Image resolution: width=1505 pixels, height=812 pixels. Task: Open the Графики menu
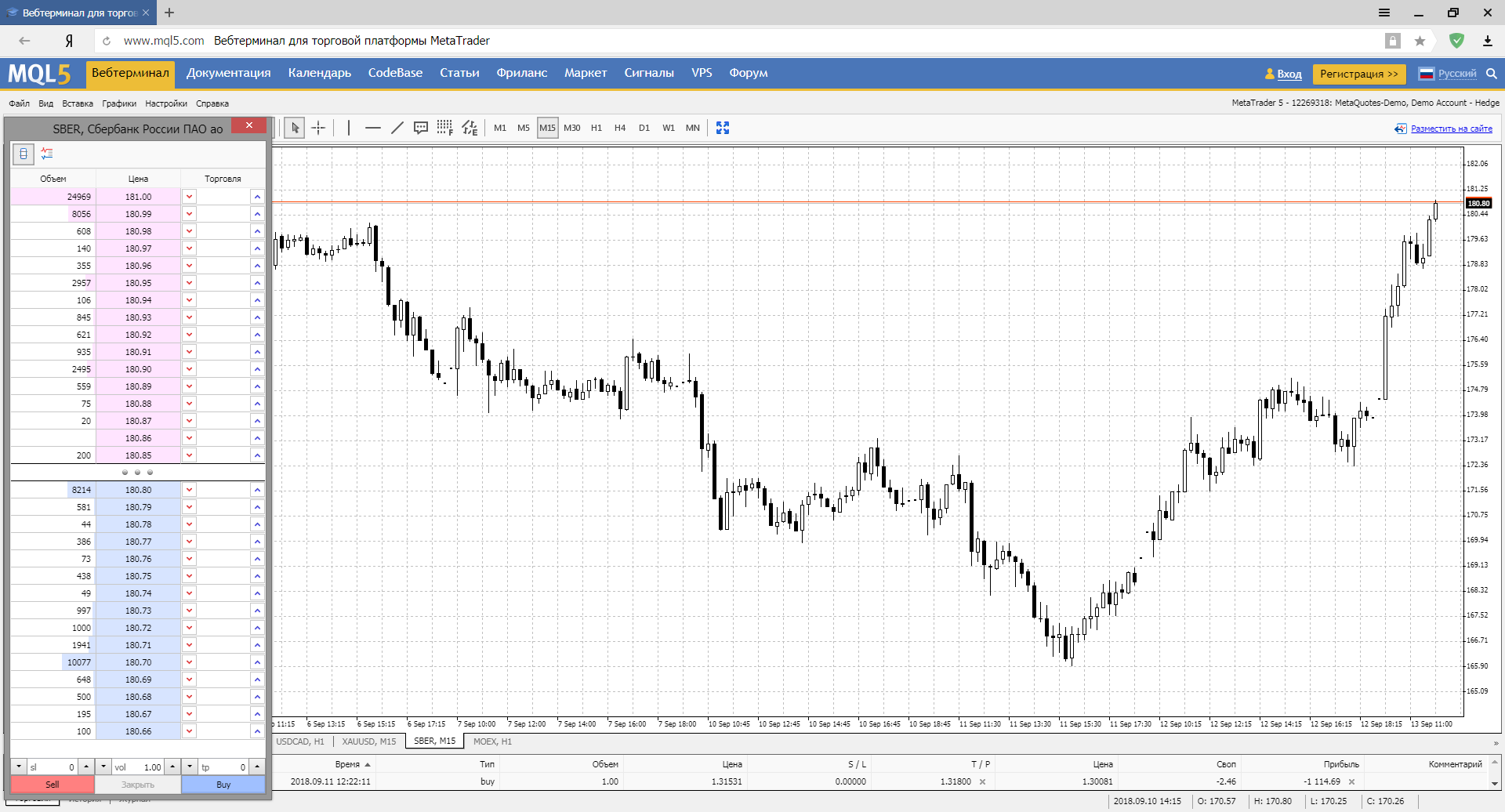(119, 103)
